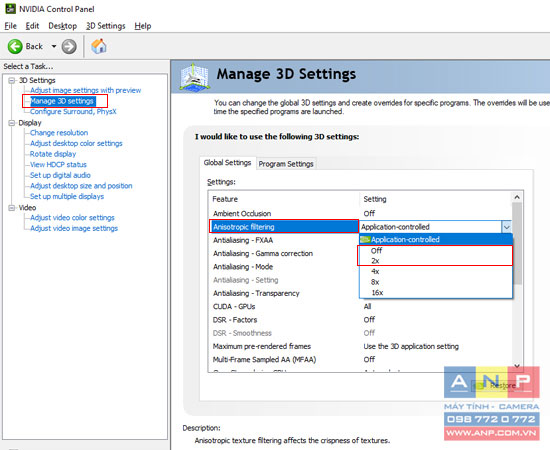Open Adjust desktop size and position
The width and height of the screenshot is (550, 450).
[81, 186]
